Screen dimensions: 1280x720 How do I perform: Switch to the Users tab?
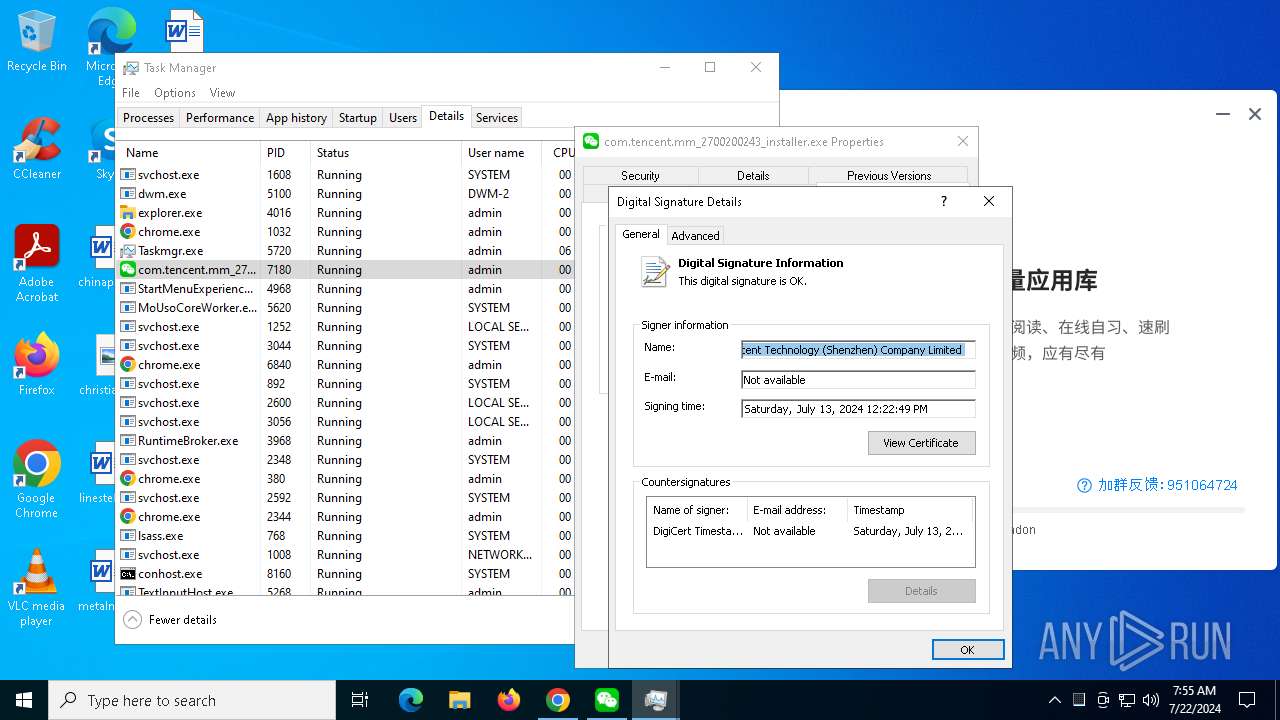tap(403, 117)
